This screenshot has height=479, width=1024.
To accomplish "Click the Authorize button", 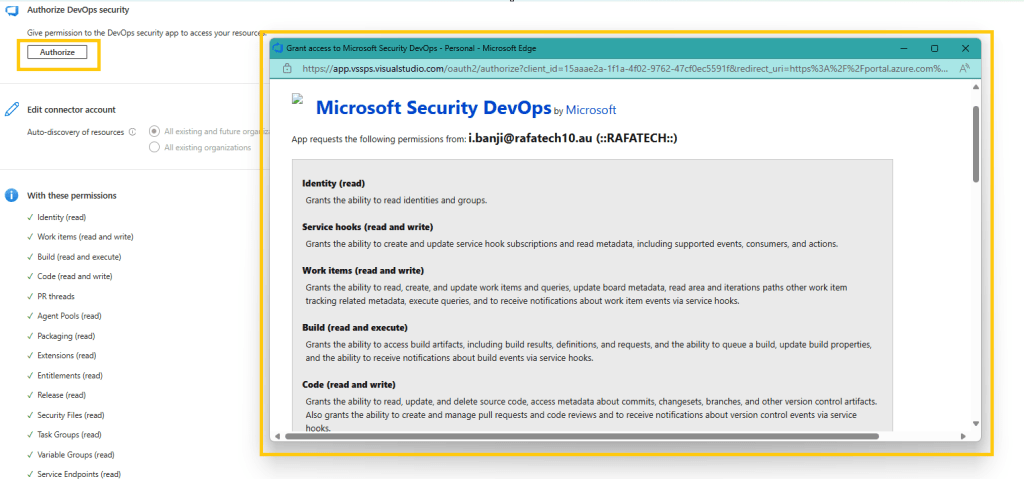I will click(57, 52).
